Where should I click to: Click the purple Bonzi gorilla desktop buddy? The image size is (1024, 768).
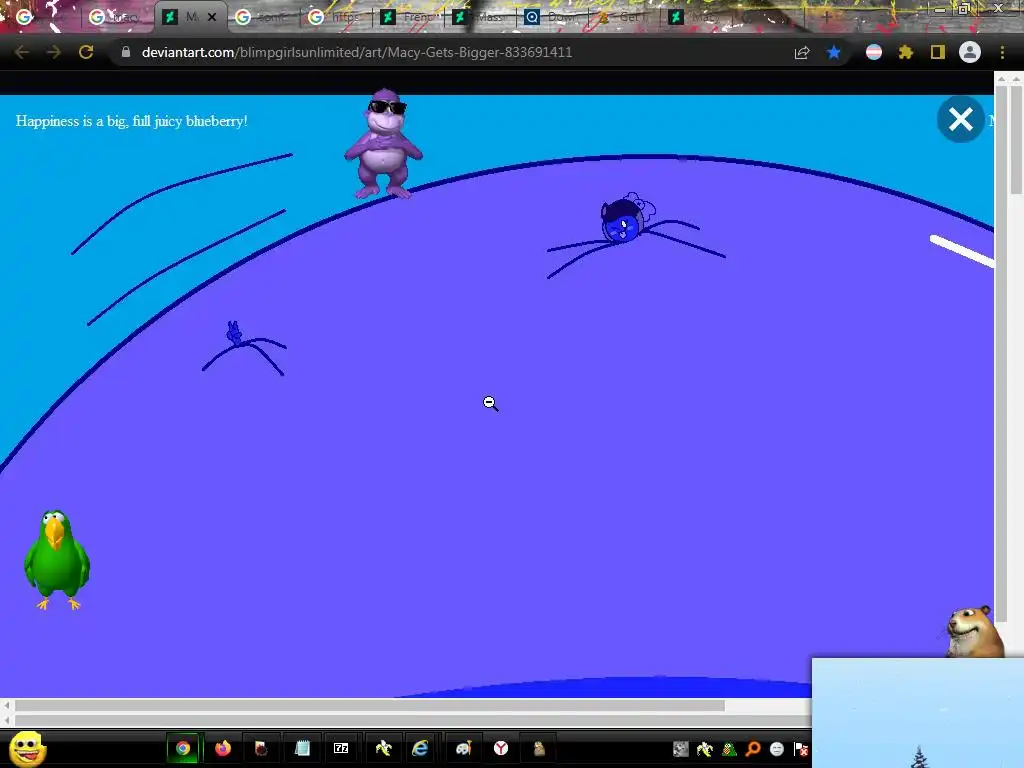point(384,144)
